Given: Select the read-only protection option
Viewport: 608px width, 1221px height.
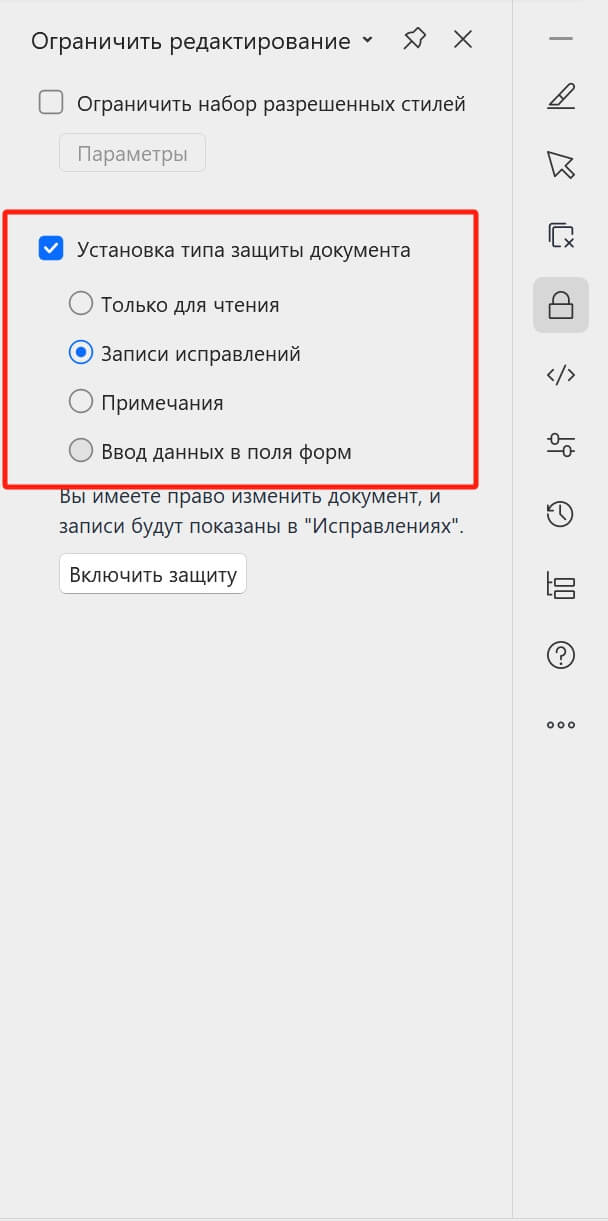Looking at the screenshot, I should click(x=81, y=302).
